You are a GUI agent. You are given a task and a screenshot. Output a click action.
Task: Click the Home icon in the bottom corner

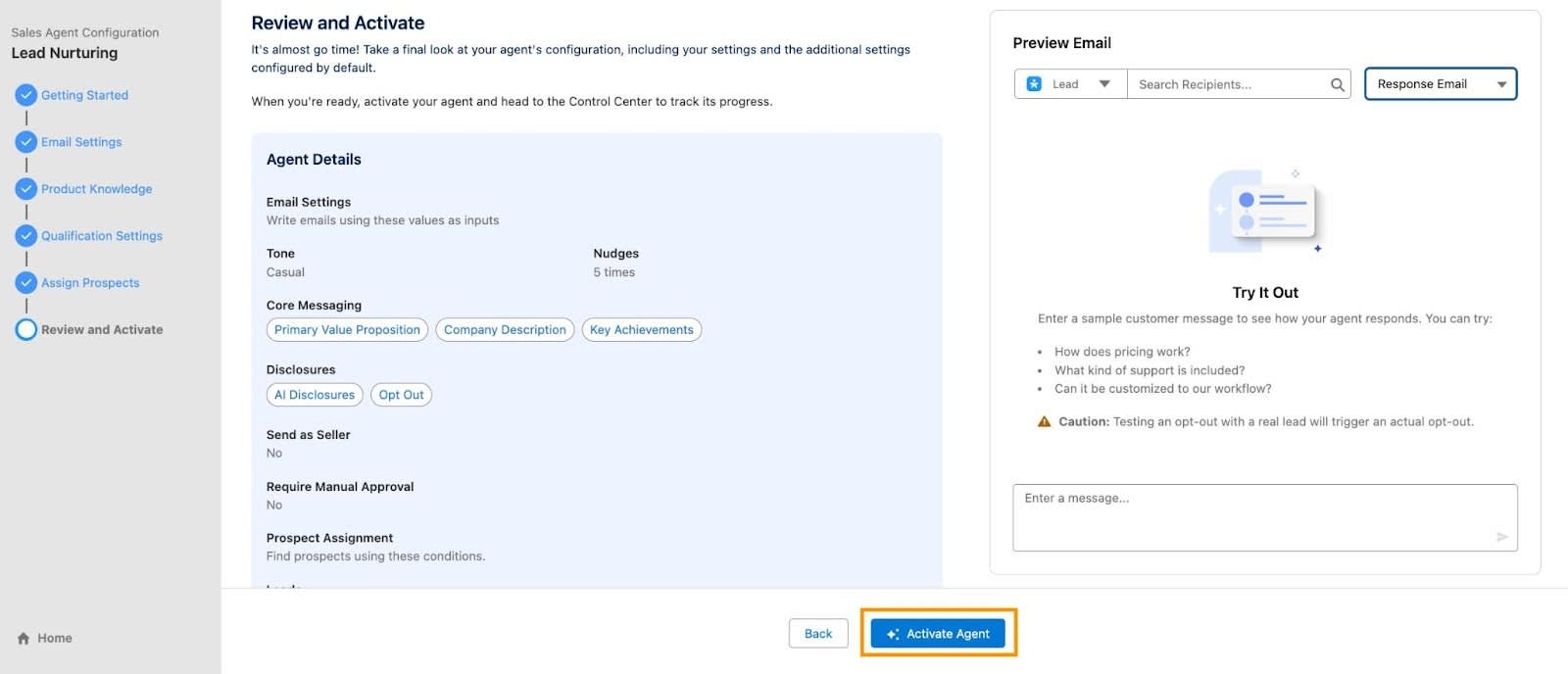point(25,638)
